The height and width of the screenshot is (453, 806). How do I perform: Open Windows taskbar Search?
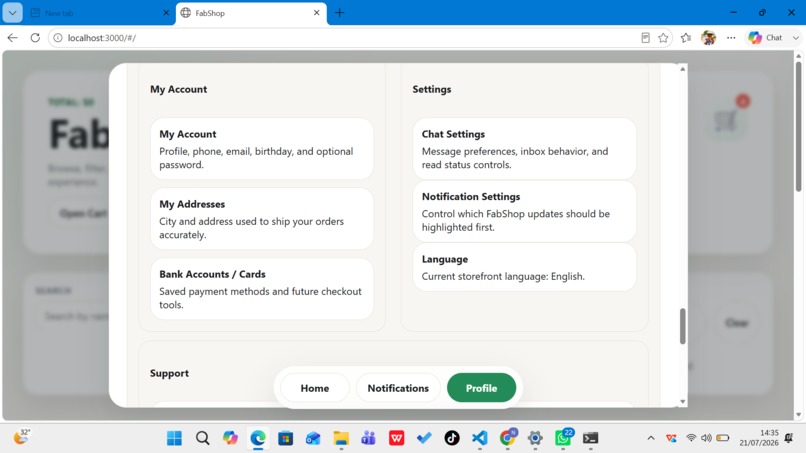[x=203, y=438]
